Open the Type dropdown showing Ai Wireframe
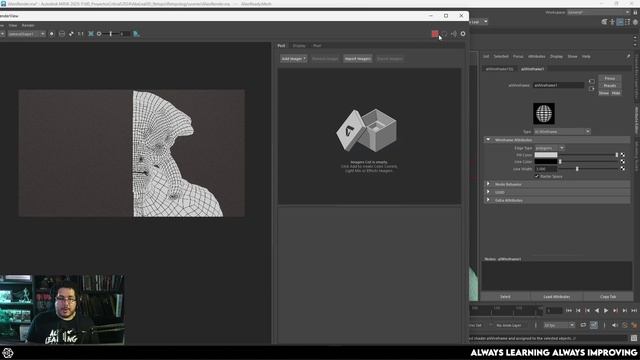This screenshot has width=640, height=360. (562, 131)
